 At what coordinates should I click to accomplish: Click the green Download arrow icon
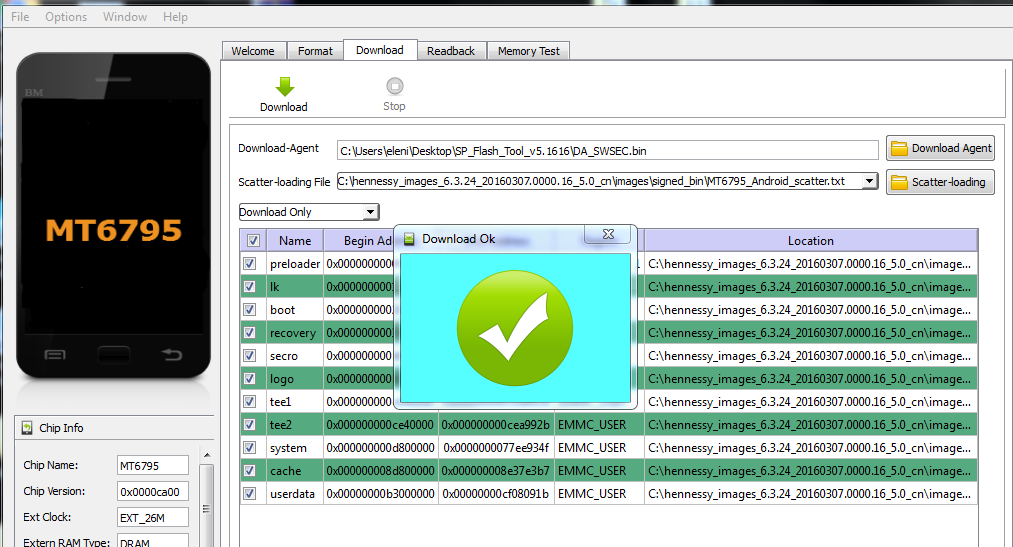(x=284, y=87)
